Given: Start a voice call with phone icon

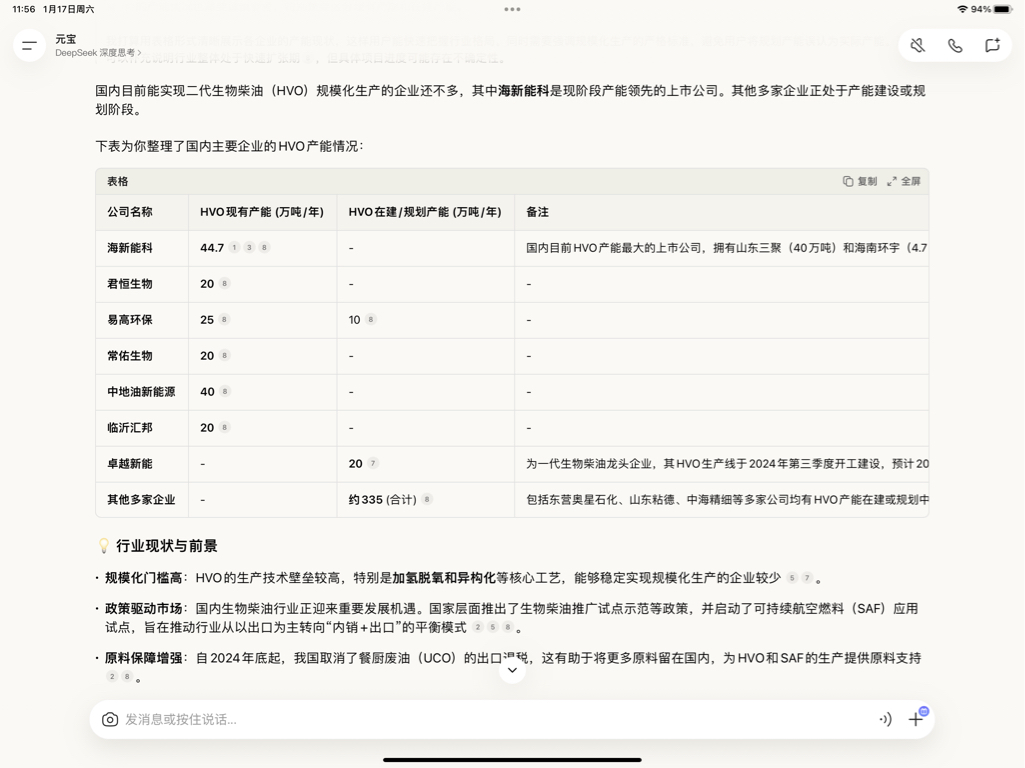Looking at the screenshot, I should point(955,46).
